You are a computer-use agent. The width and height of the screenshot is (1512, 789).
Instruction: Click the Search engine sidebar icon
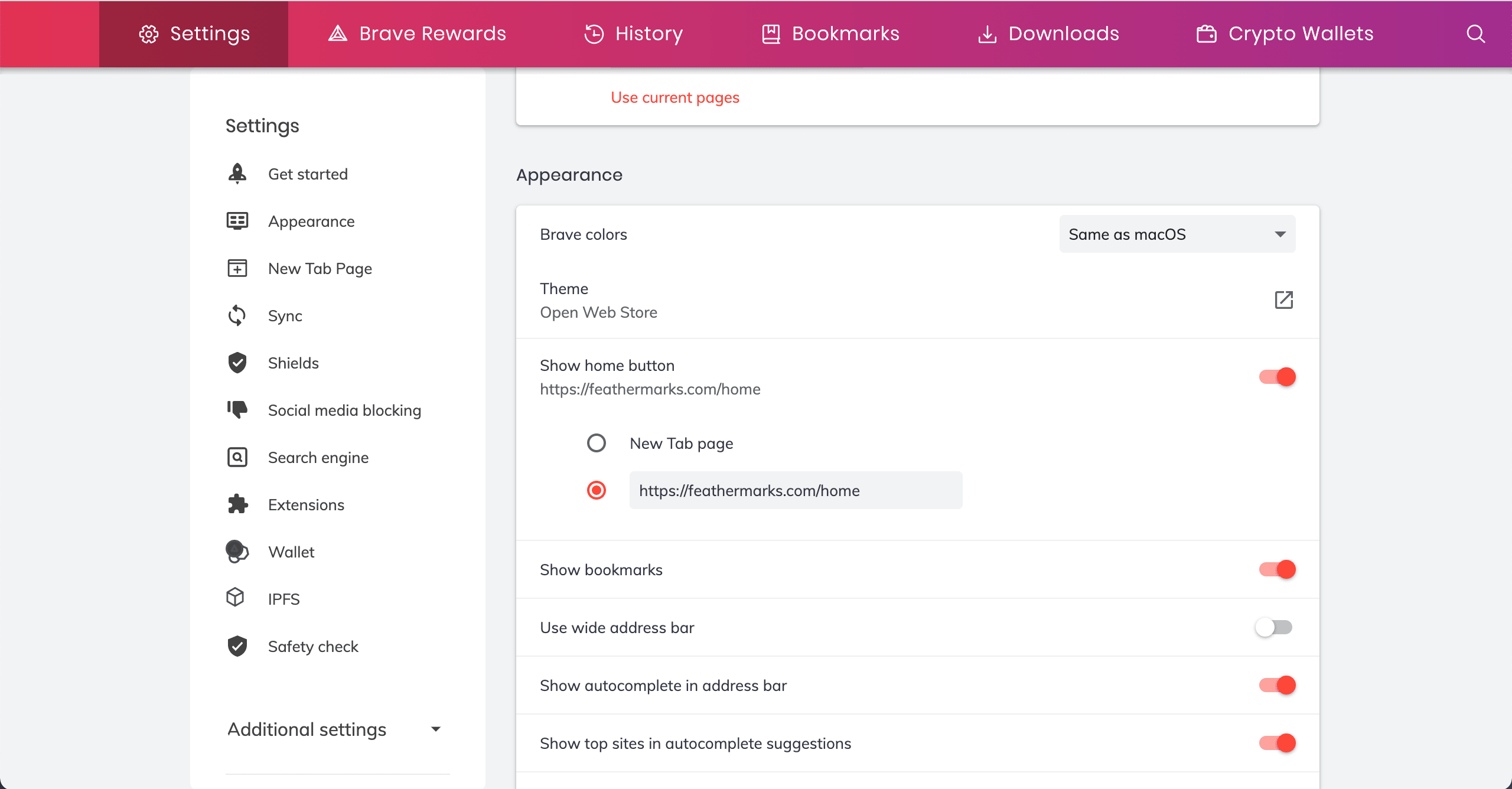coord(237,457)
